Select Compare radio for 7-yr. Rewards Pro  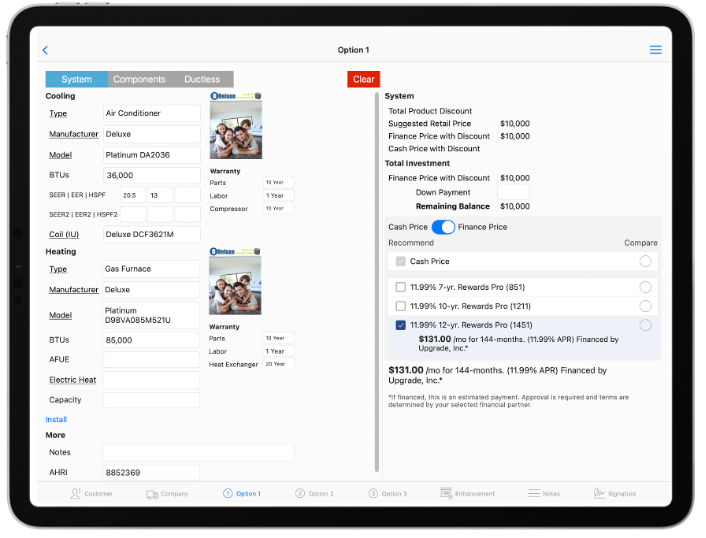click(645, 287)
